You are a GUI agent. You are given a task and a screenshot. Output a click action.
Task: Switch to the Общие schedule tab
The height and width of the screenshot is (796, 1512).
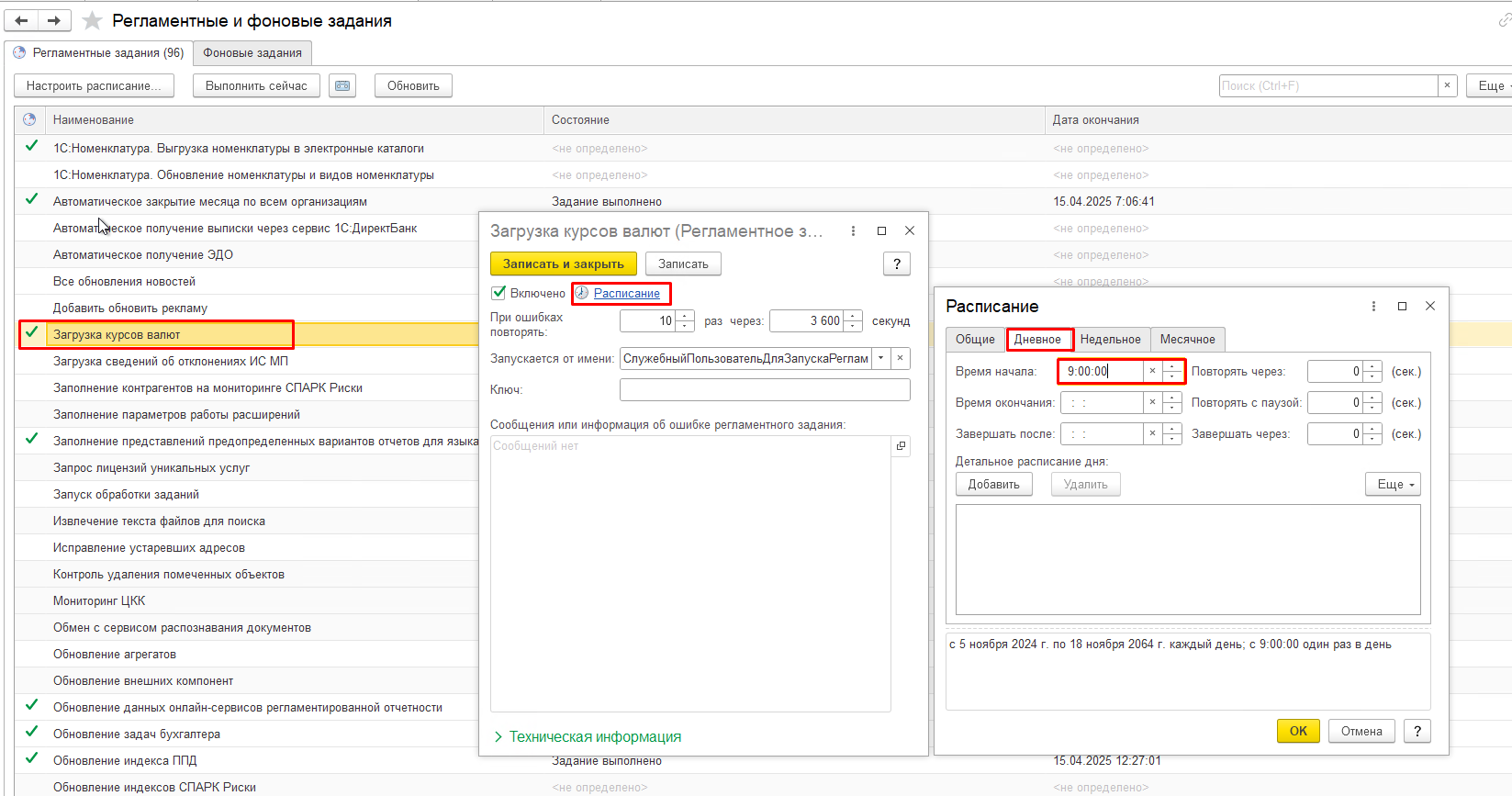[x=975, y=339]
